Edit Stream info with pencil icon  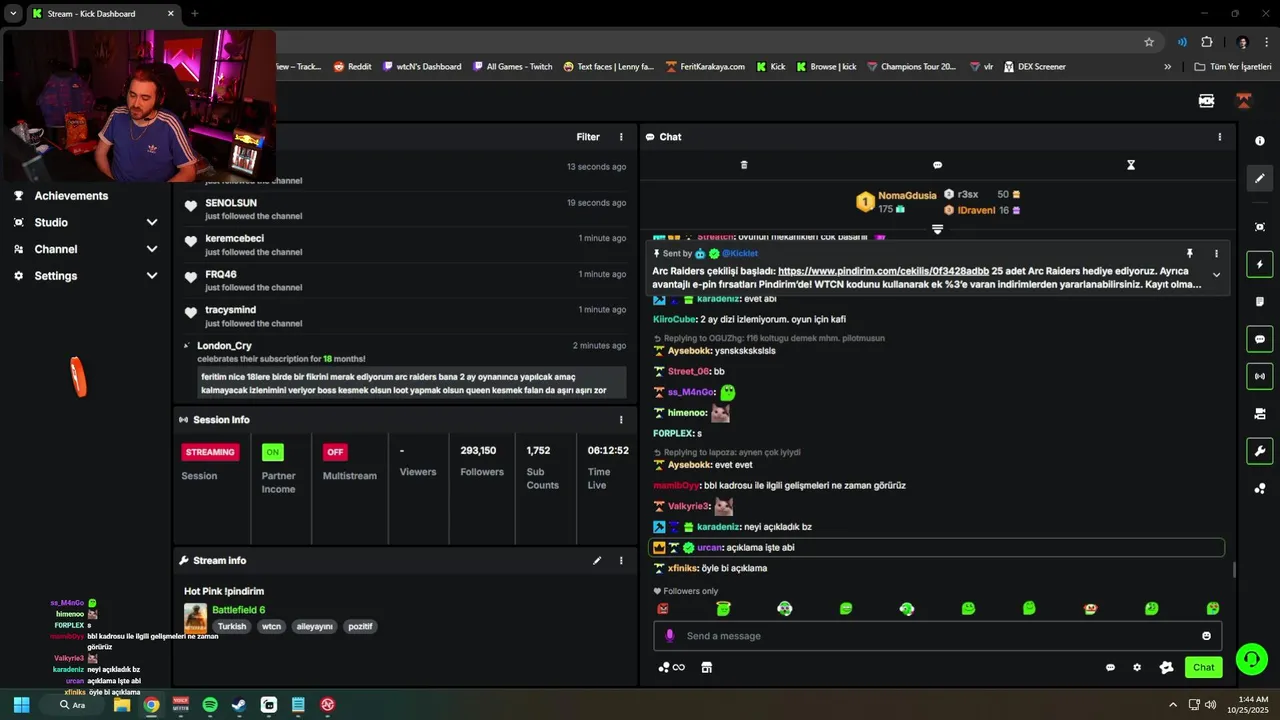click(597, 561)
